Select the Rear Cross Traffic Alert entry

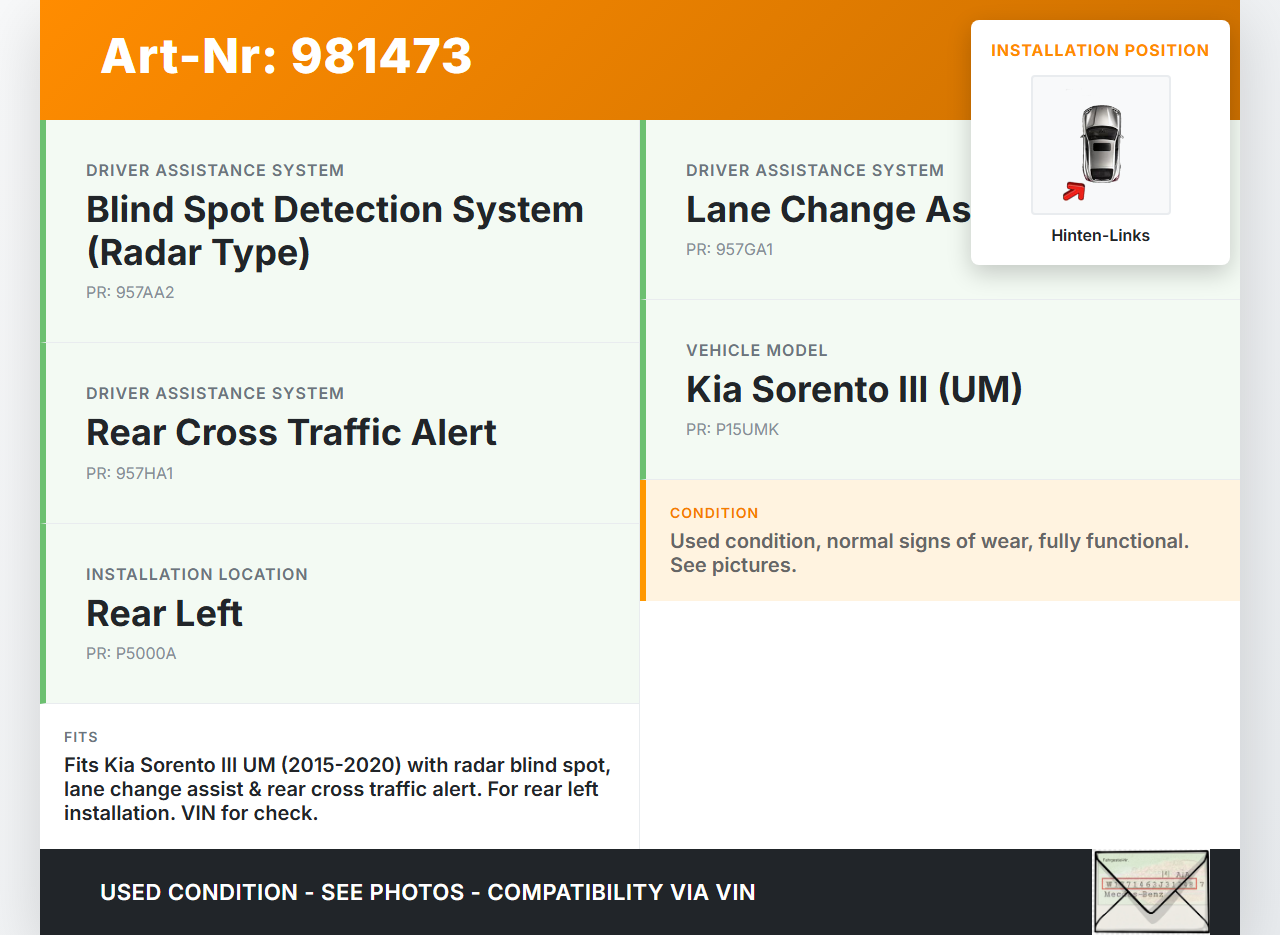click(x=291, y=432)
